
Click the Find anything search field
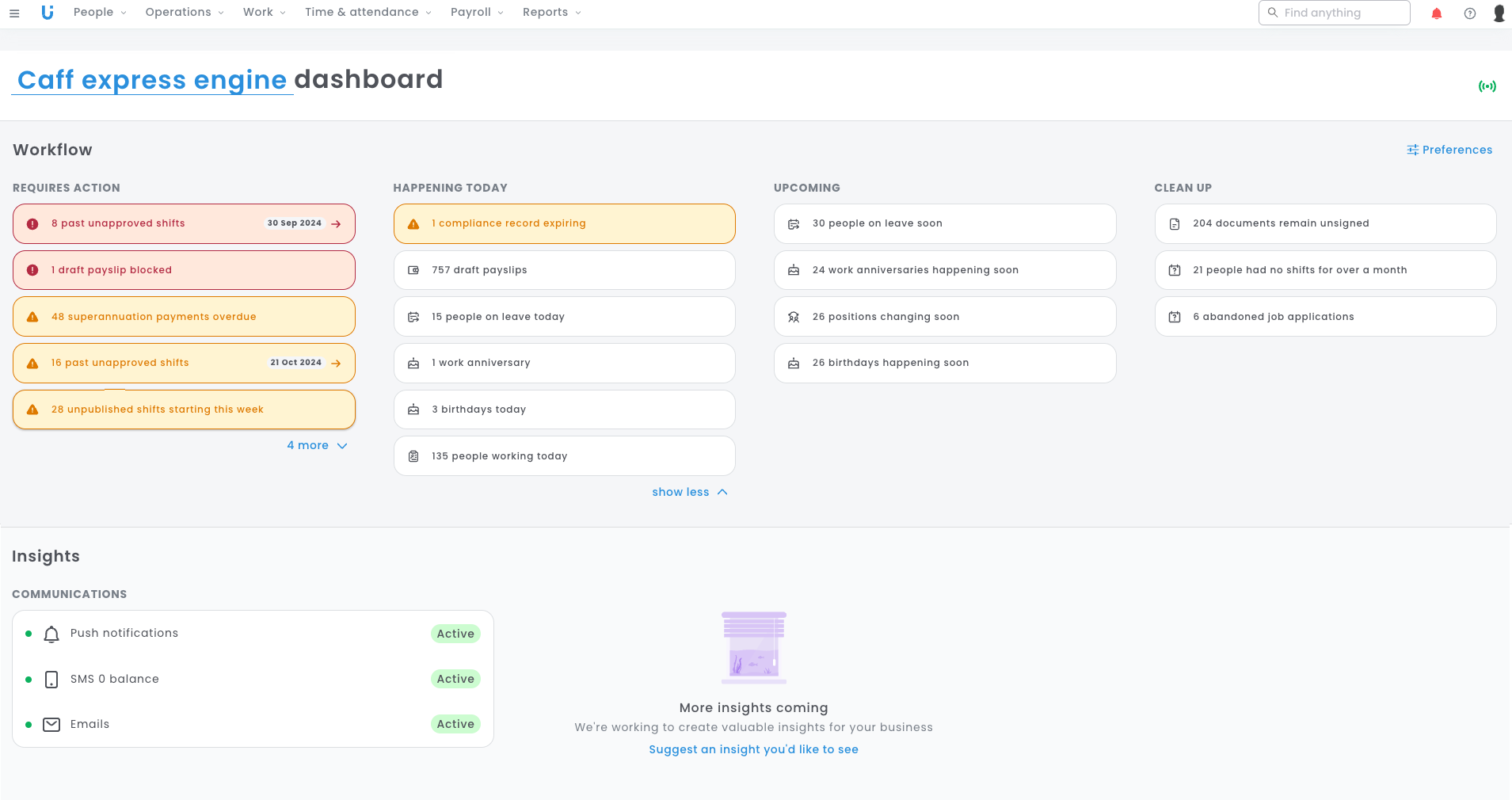(x=1334, y=13)
